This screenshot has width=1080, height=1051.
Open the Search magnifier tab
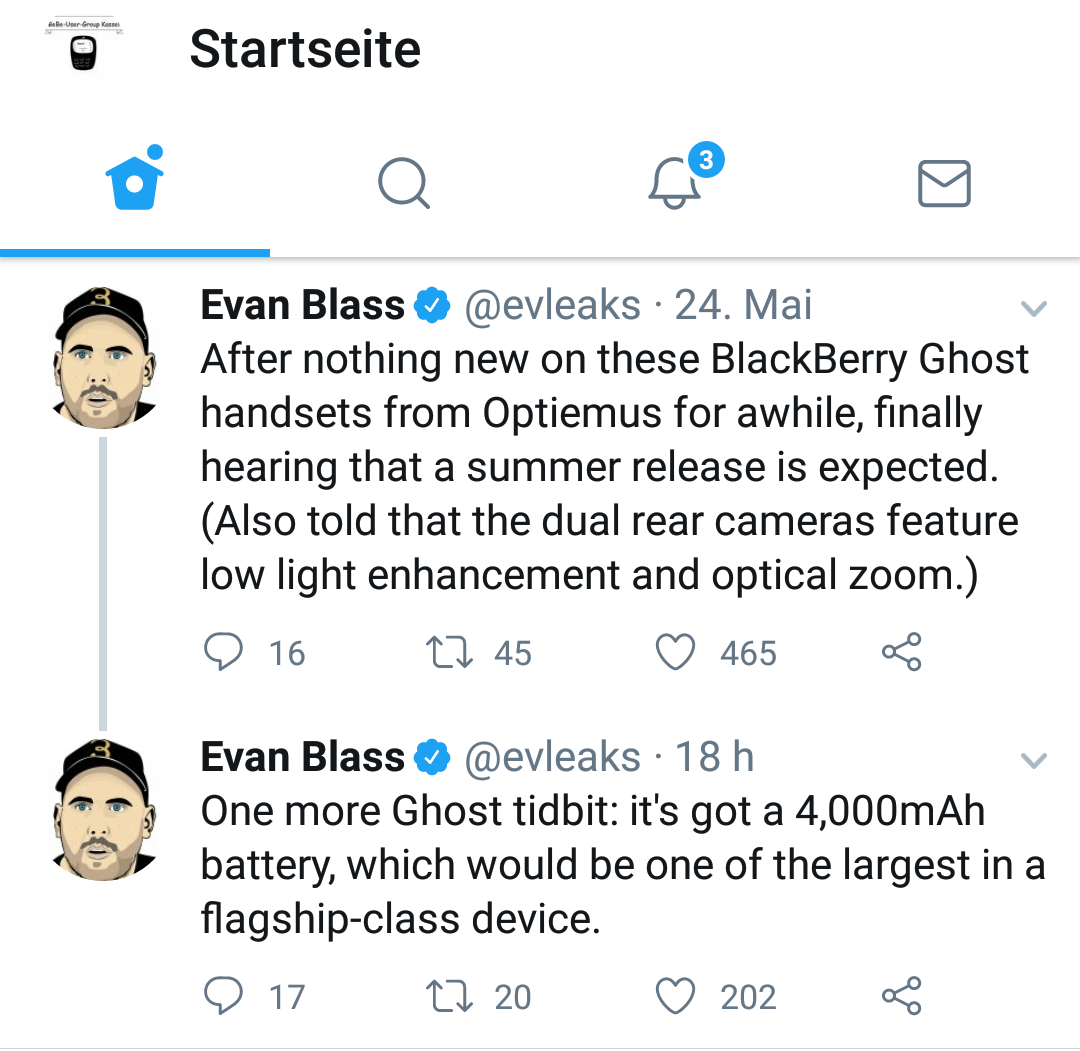coord(404,184)
